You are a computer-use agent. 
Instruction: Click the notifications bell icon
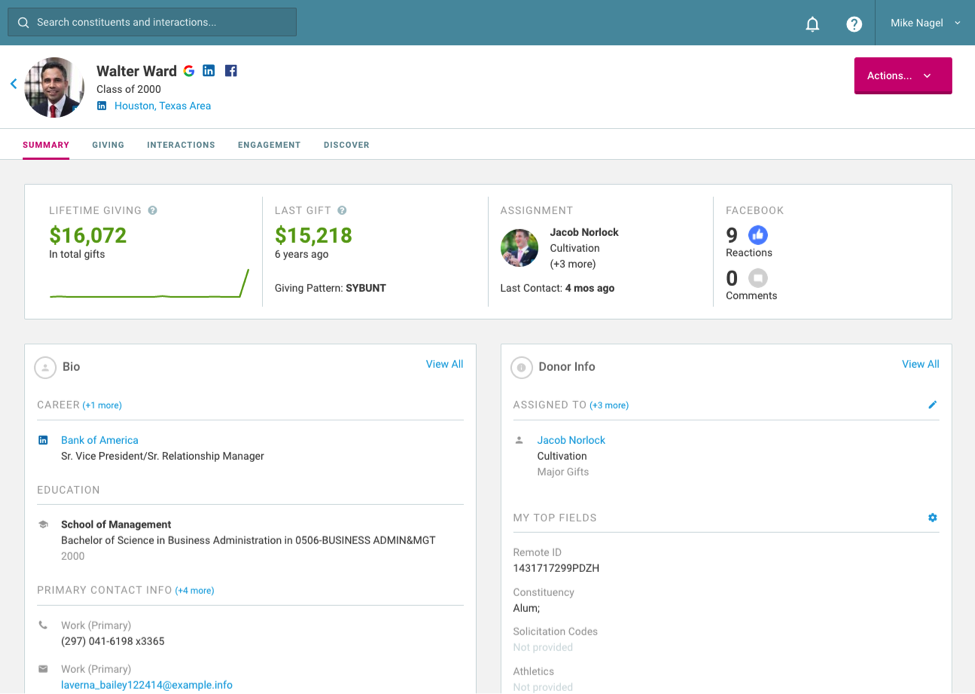[812, 24]
